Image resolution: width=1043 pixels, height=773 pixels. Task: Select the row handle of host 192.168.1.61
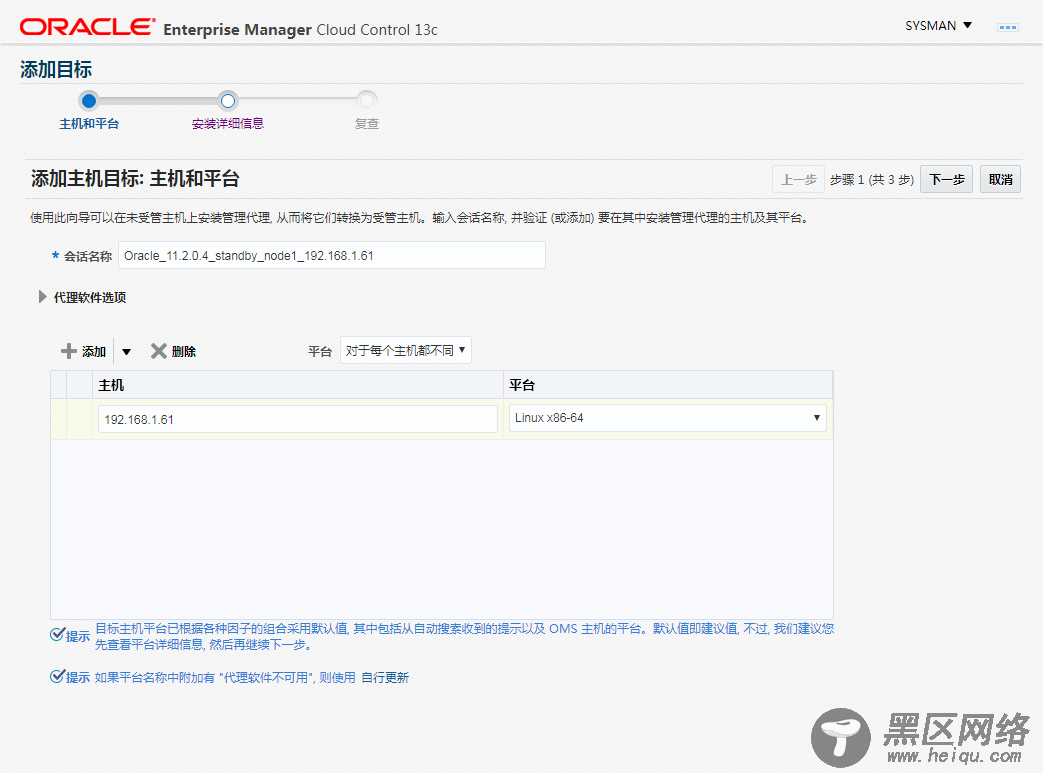coord(59,419)
